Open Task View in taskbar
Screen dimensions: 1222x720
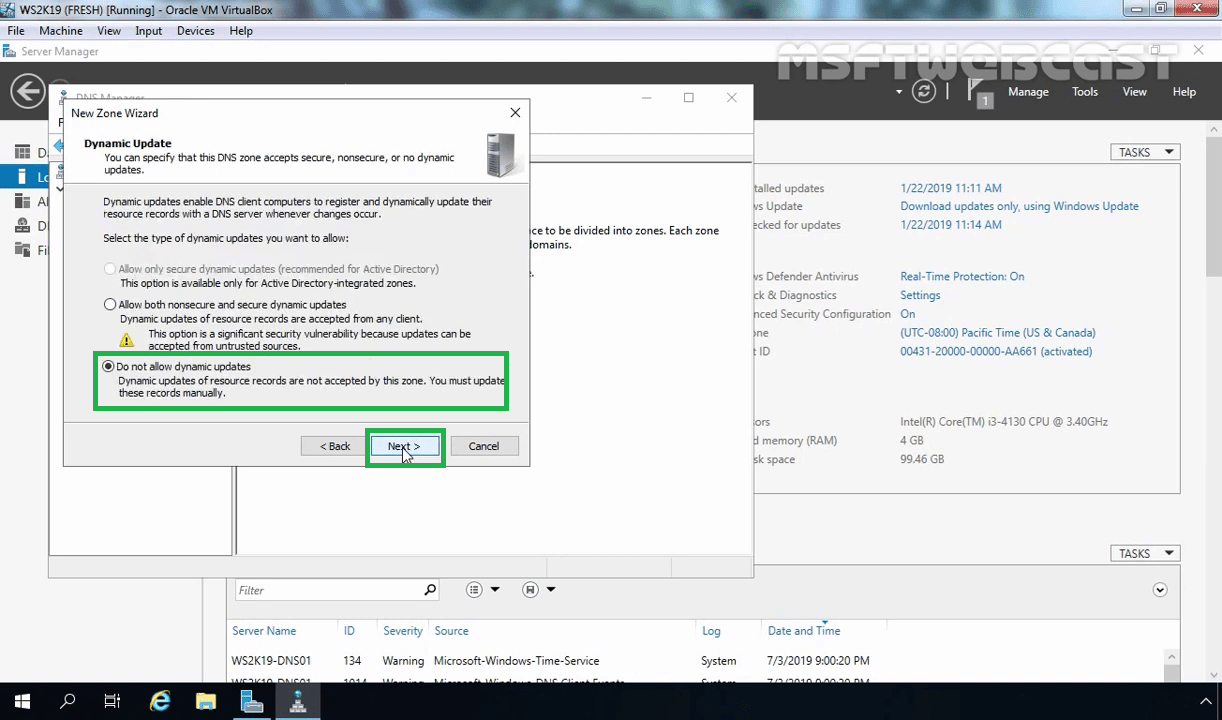click(x=113, y=702)
